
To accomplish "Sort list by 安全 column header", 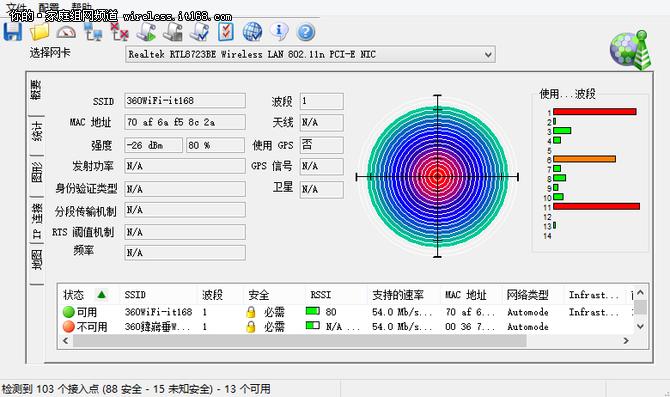I will [x=274, y=295].
